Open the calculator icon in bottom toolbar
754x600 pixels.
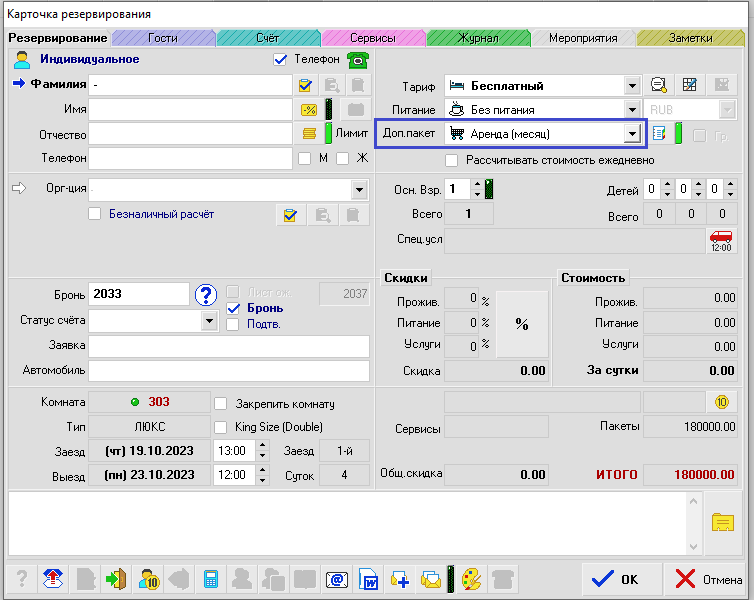point(211,579)
